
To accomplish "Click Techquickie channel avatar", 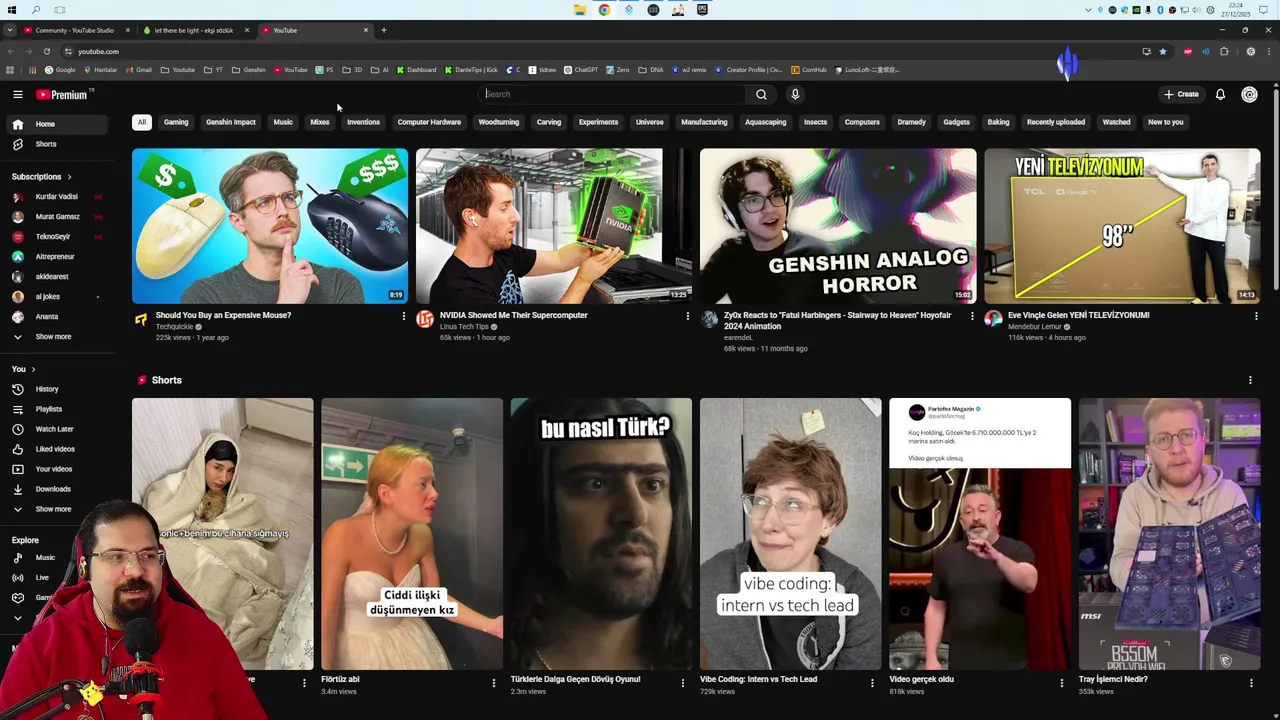I will pyautogui.click(x=141, y=319).
